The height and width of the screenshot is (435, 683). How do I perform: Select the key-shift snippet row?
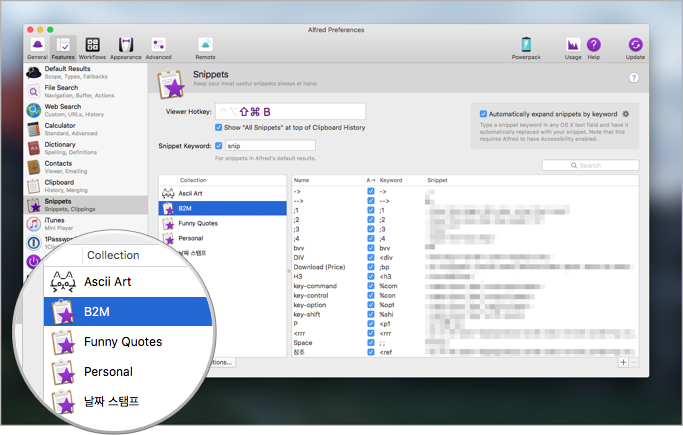(465, 314)
